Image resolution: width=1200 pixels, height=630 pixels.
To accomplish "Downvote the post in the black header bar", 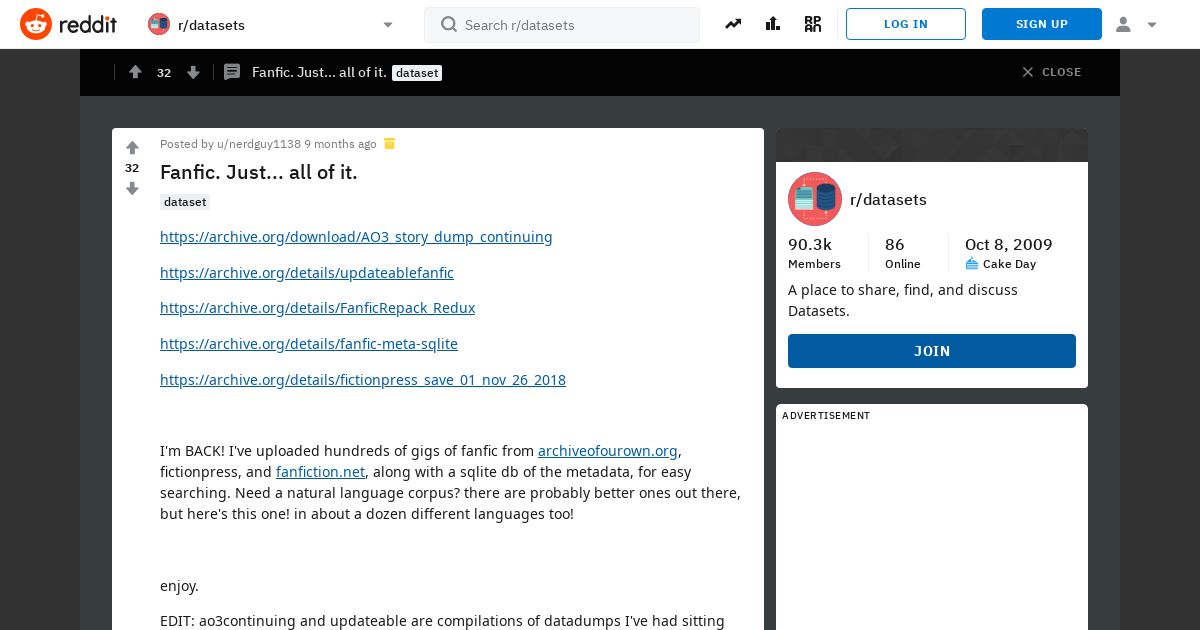I will tap(194, 72).
